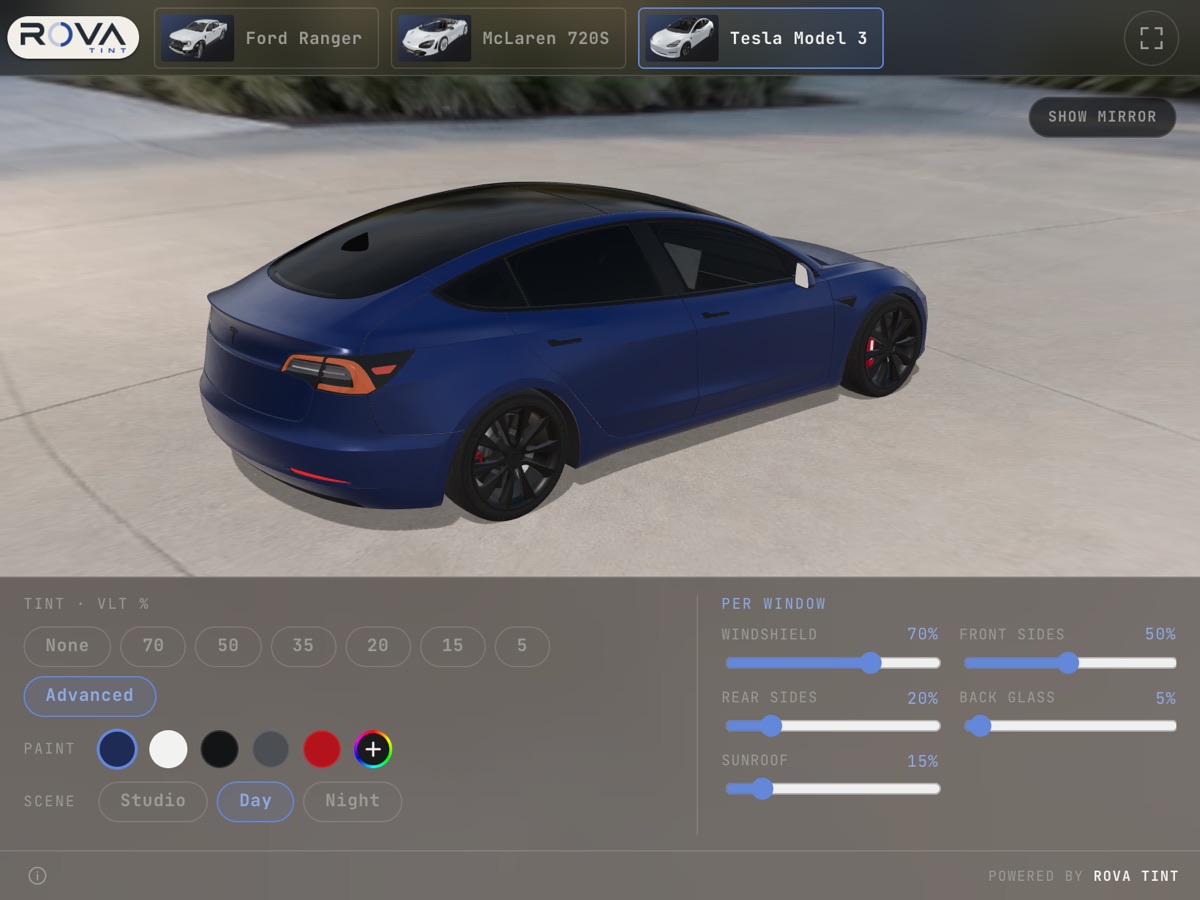
Task: Click the Rova Tint footer link
Action: (x=1136, y=876)
